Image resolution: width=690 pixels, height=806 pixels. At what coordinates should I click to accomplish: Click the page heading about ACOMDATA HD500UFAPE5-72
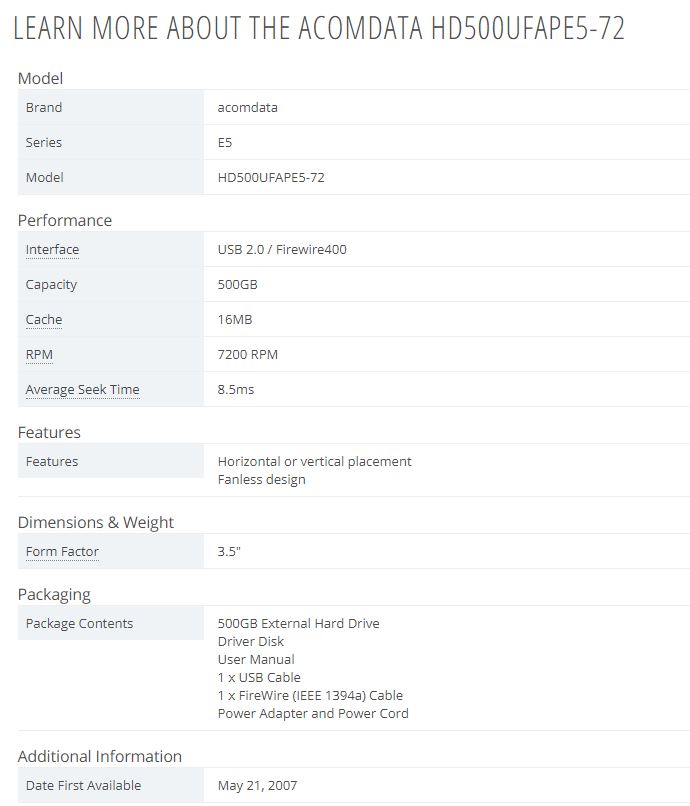(319, 29)
